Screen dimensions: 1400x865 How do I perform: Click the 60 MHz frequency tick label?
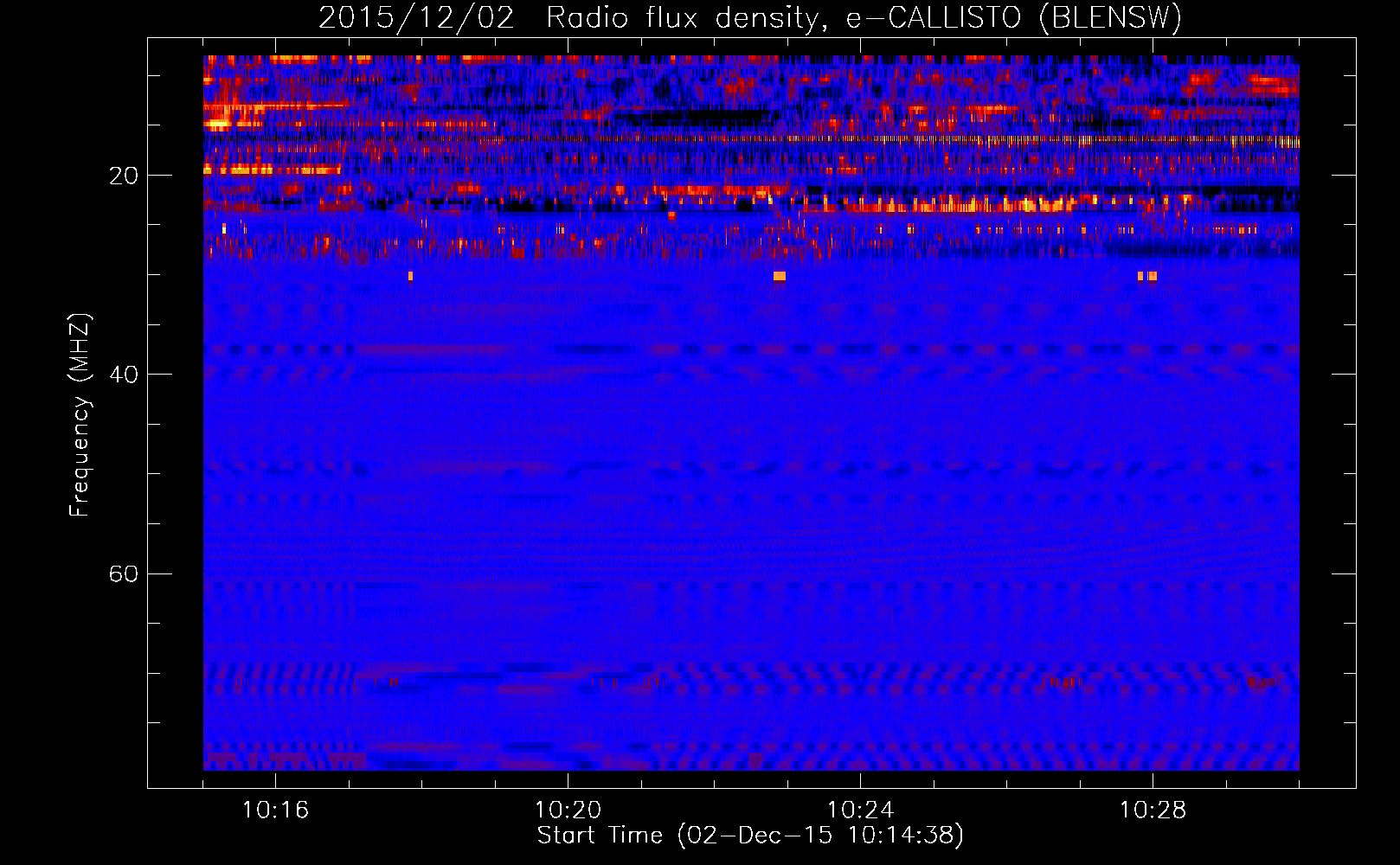pyautogui.click(x=124, y=573)
